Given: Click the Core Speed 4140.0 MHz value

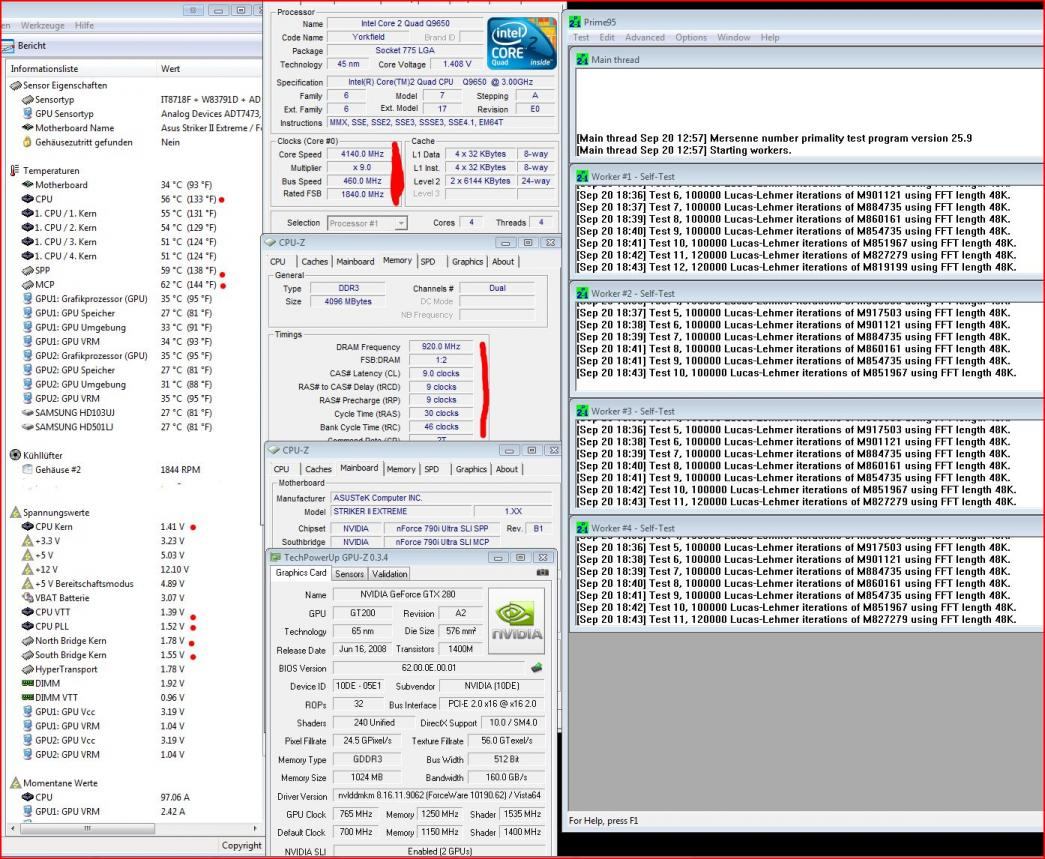Looking at the screenshot, I should click(x=362, y=154).
